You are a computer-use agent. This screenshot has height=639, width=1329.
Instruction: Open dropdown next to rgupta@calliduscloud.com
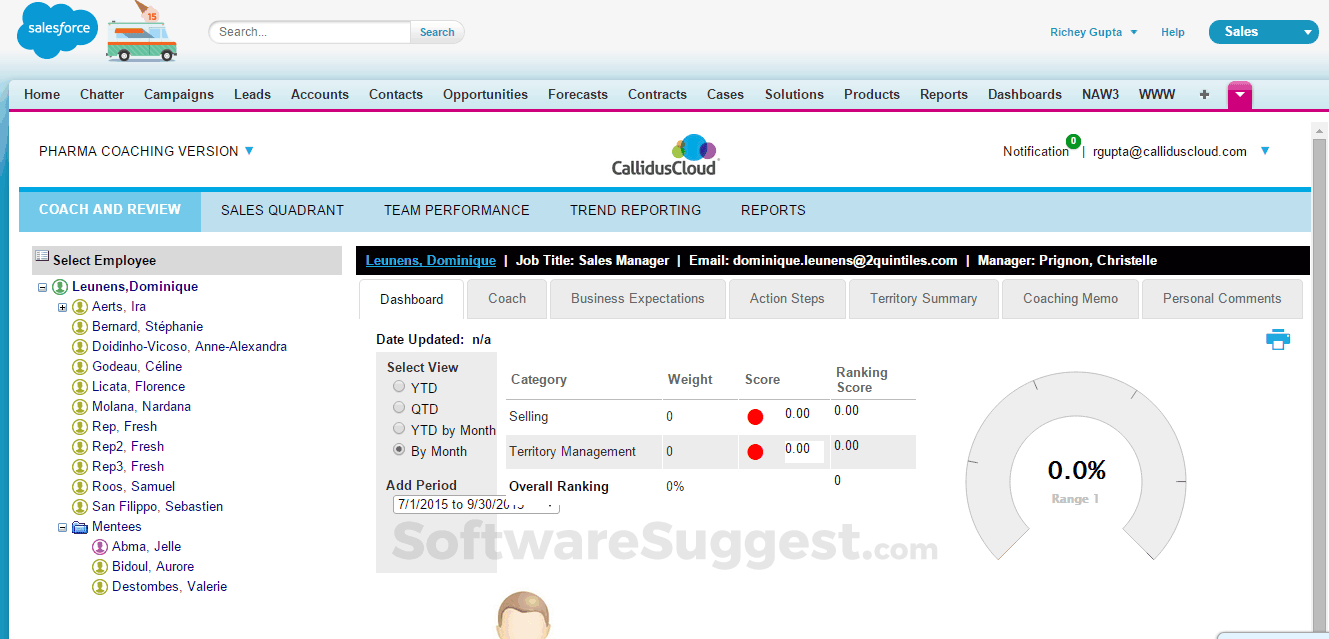1265,151
